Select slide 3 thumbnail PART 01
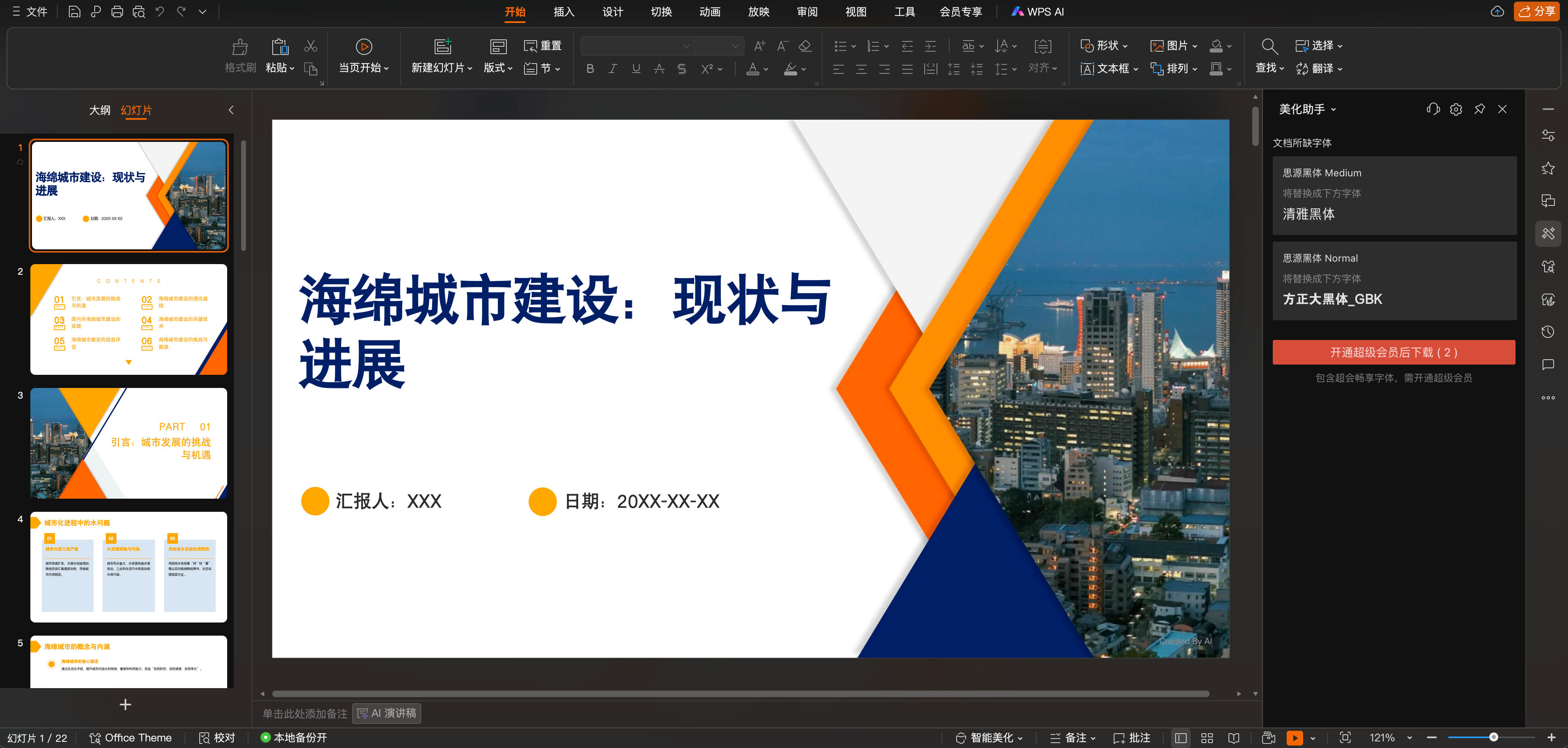Image resolution: width=1568 pixels, height=748 pixels. 128,443
